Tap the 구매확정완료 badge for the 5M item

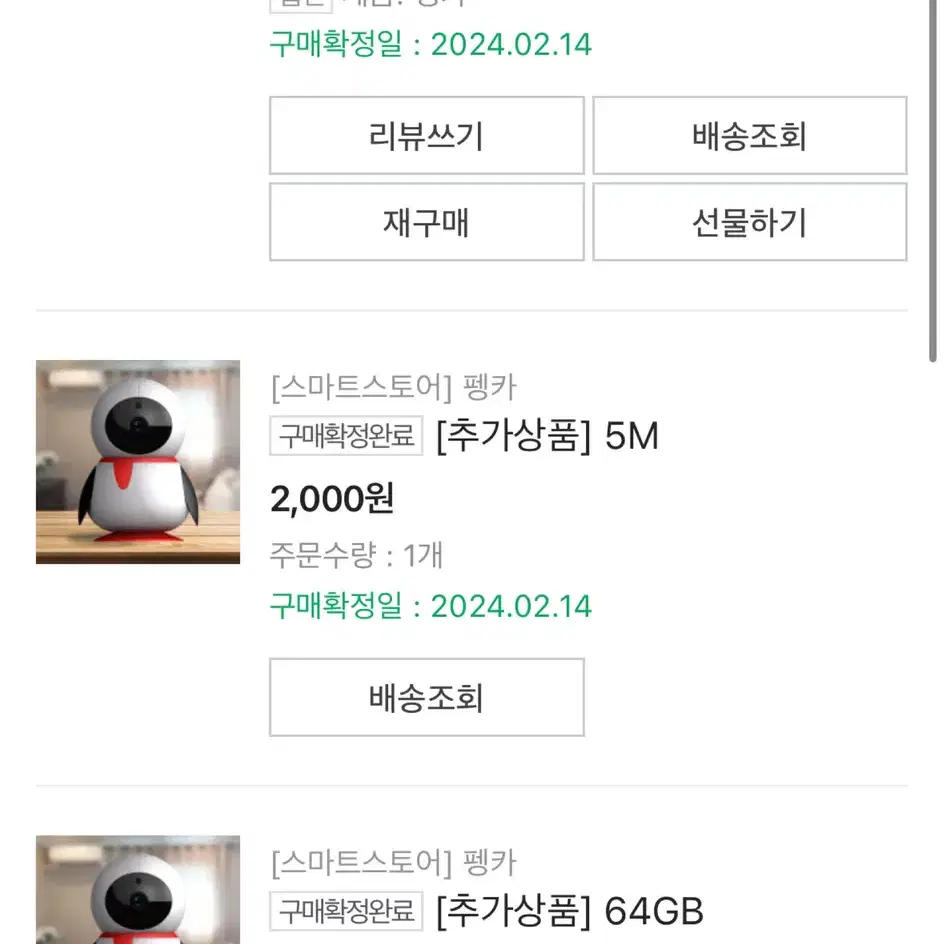tap(346, 435)
